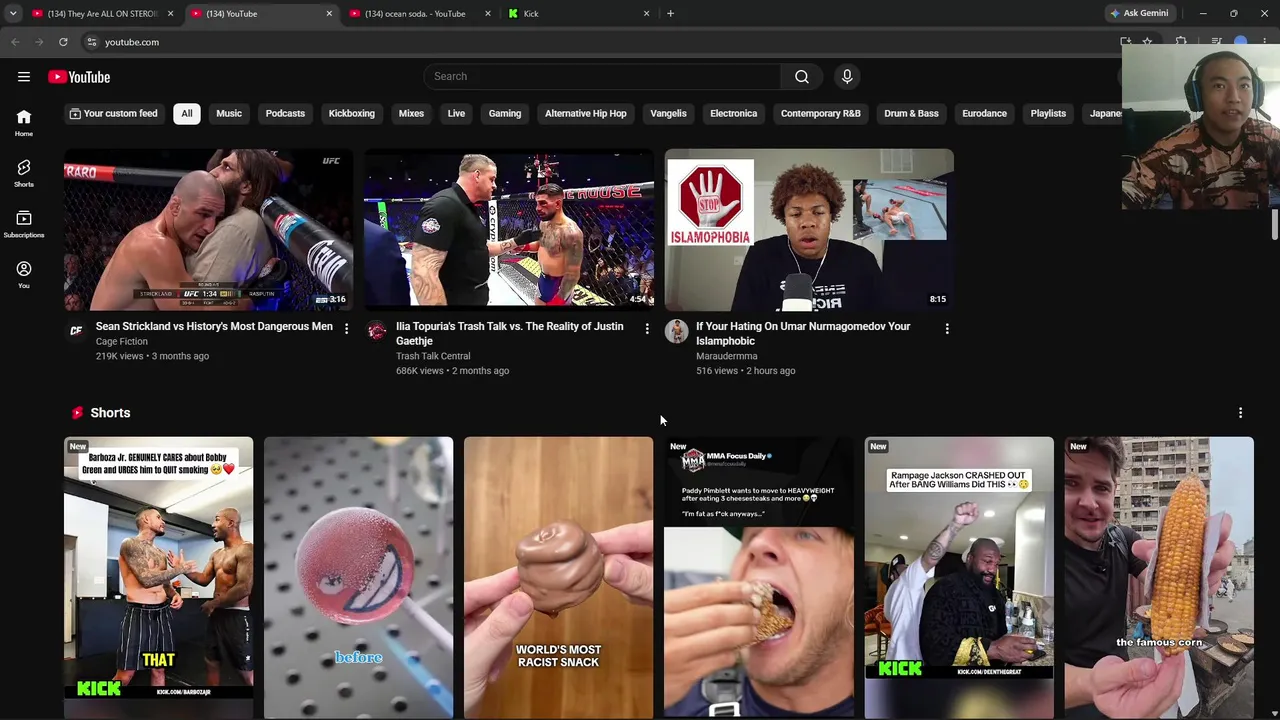The image size is (1280, 720).
Task: Visit the Cage Fiction channel name
Action: pyautogui.click(x=122, y=342)
